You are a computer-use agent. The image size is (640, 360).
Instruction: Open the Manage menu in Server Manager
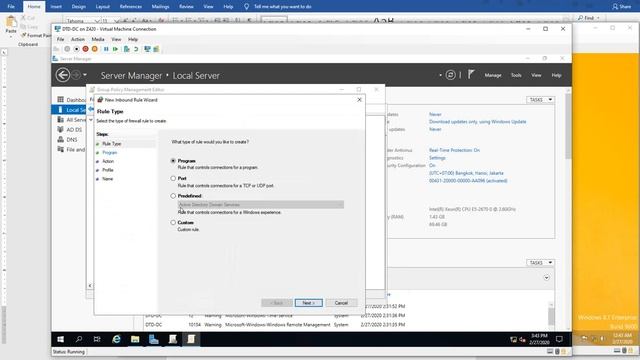coord(493,75)
